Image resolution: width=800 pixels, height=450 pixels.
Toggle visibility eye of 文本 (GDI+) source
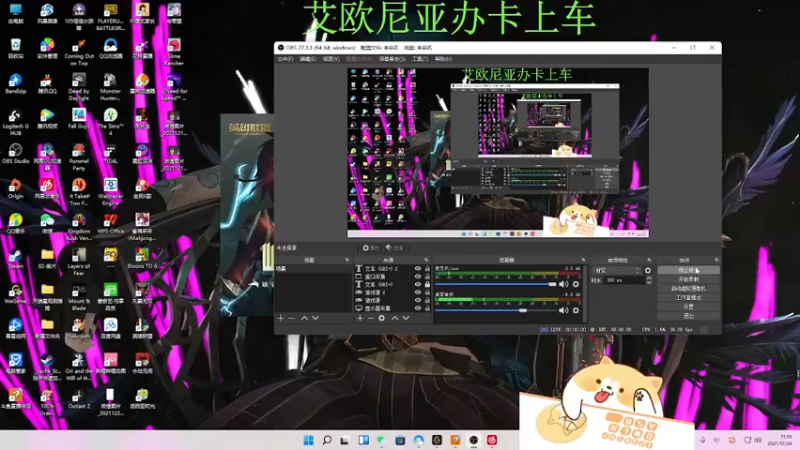[418, 284]
